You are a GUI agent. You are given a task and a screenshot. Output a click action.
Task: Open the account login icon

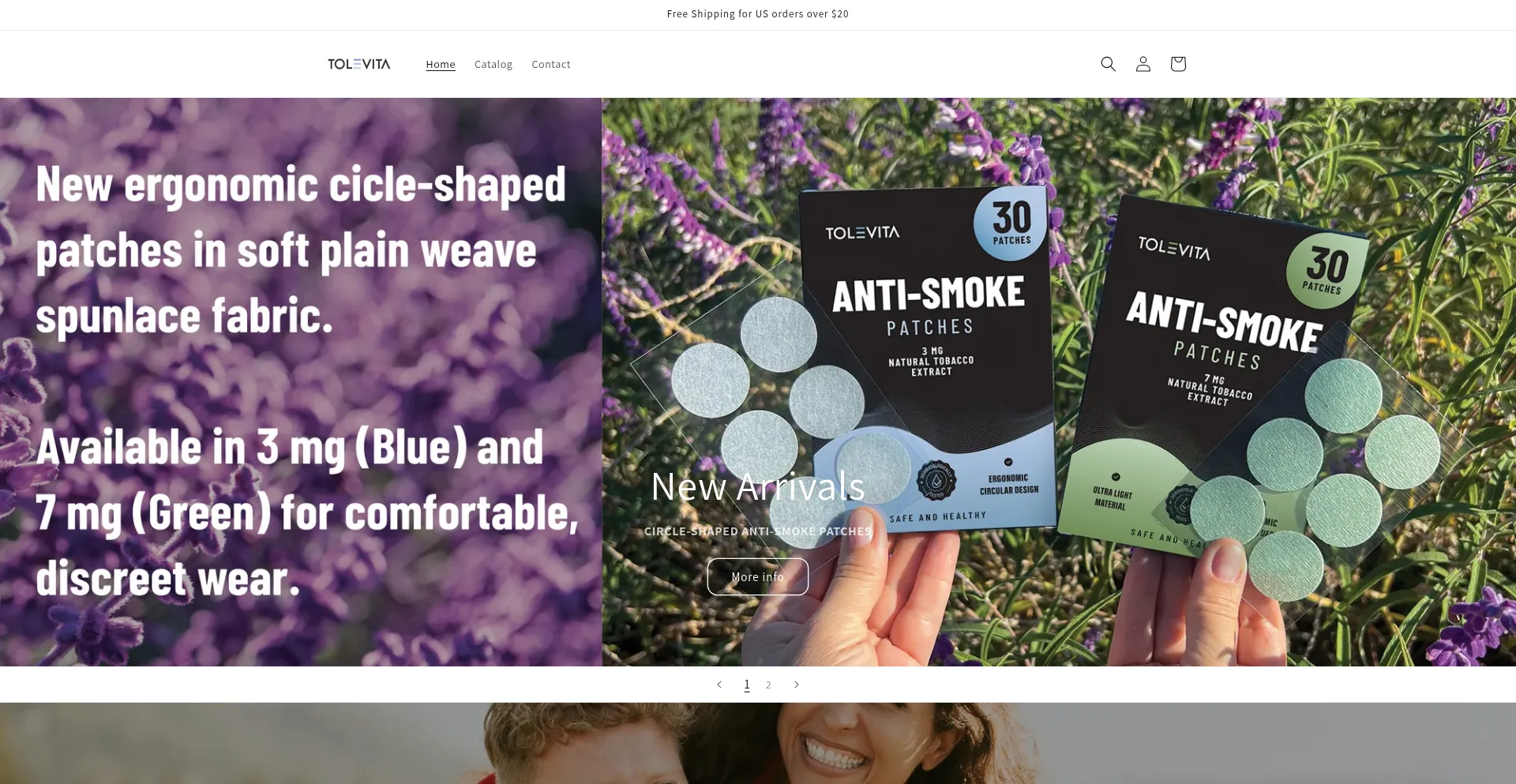point(1143,64)
